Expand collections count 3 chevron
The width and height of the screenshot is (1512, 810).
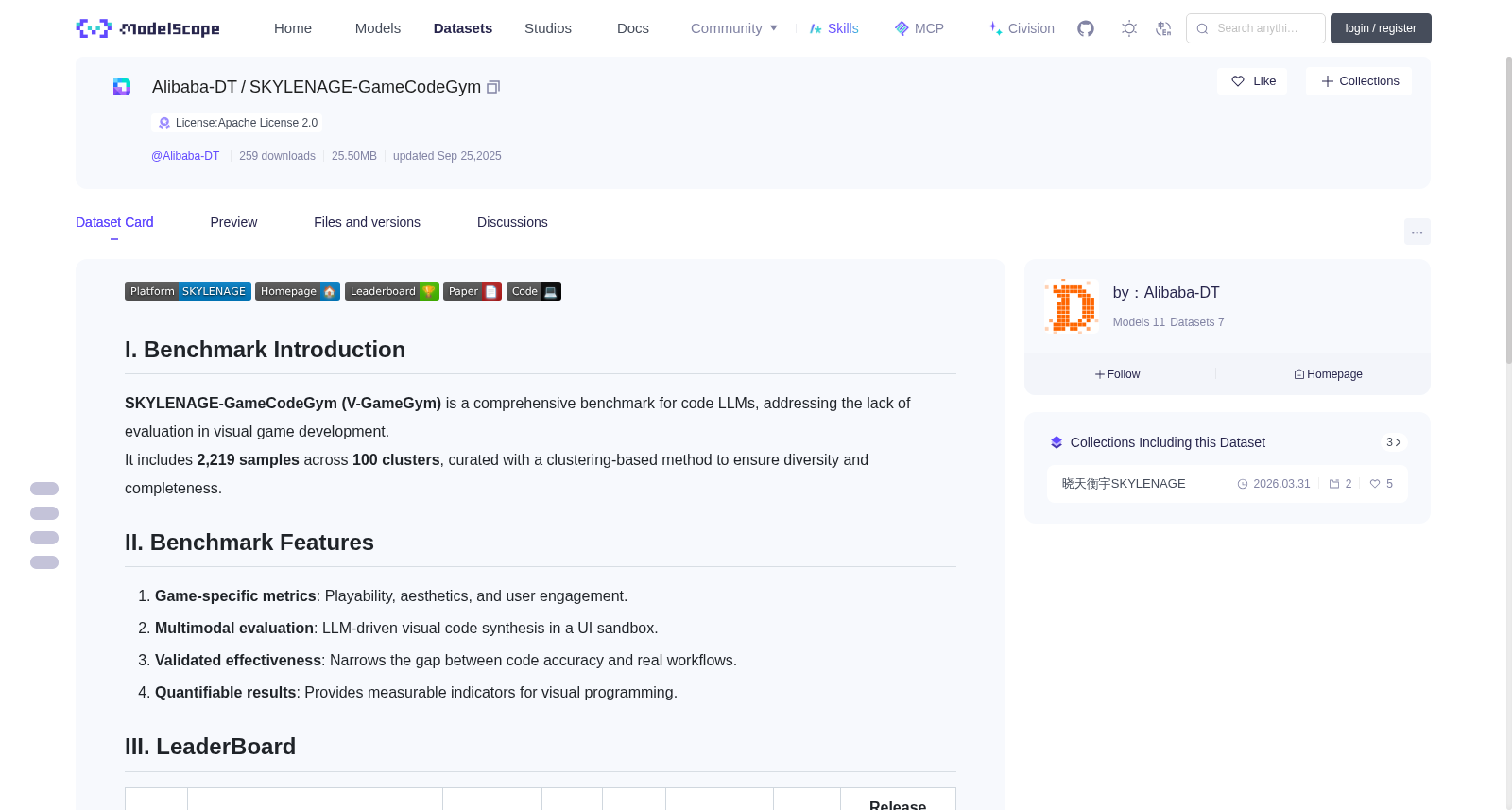(1394, 442)
